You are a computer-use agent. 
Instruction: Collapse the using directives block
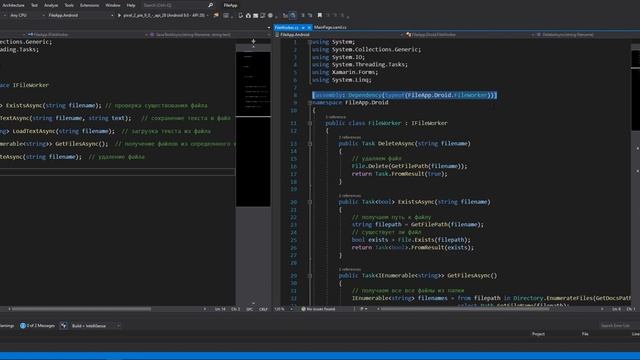[310, 42]
